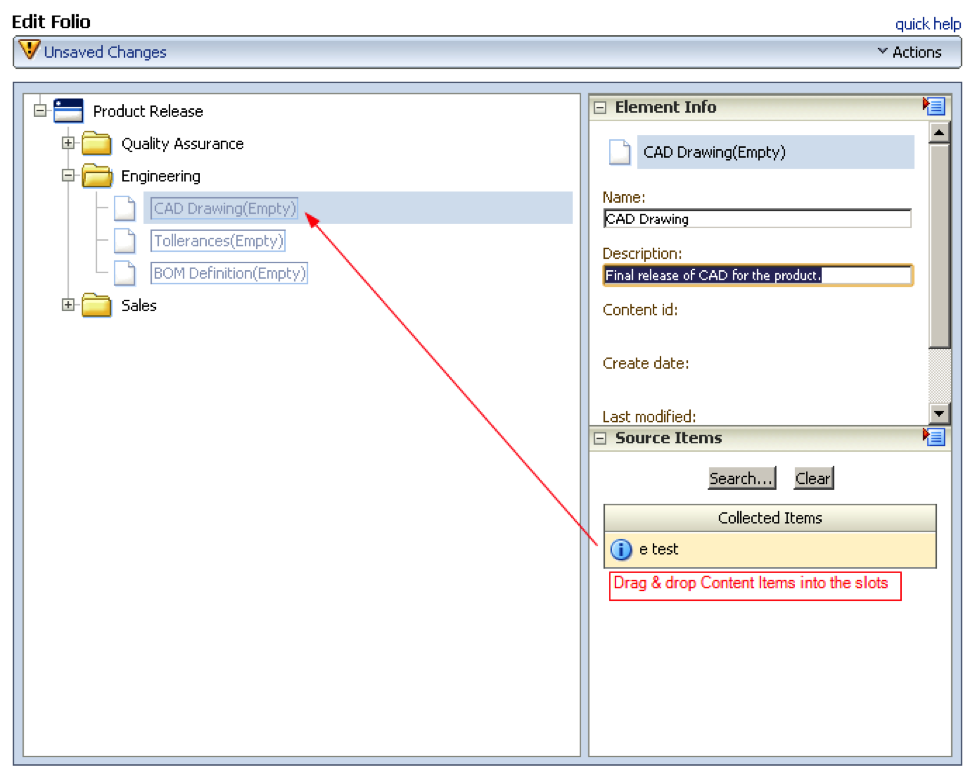Select the Engineering tree label
Viewport: 975px width, 782px height.
click(160, 176)
